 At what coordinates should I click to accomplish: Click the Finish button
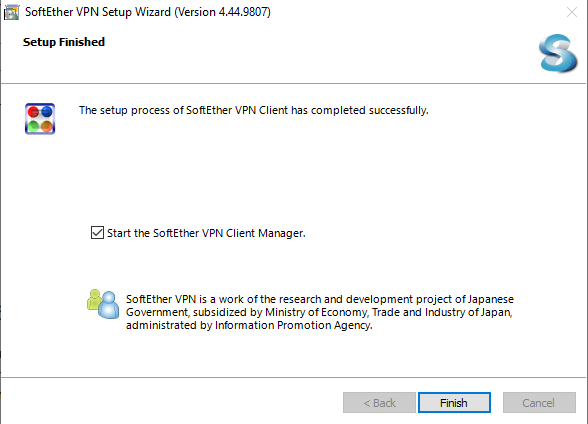(x=454, y=403)
